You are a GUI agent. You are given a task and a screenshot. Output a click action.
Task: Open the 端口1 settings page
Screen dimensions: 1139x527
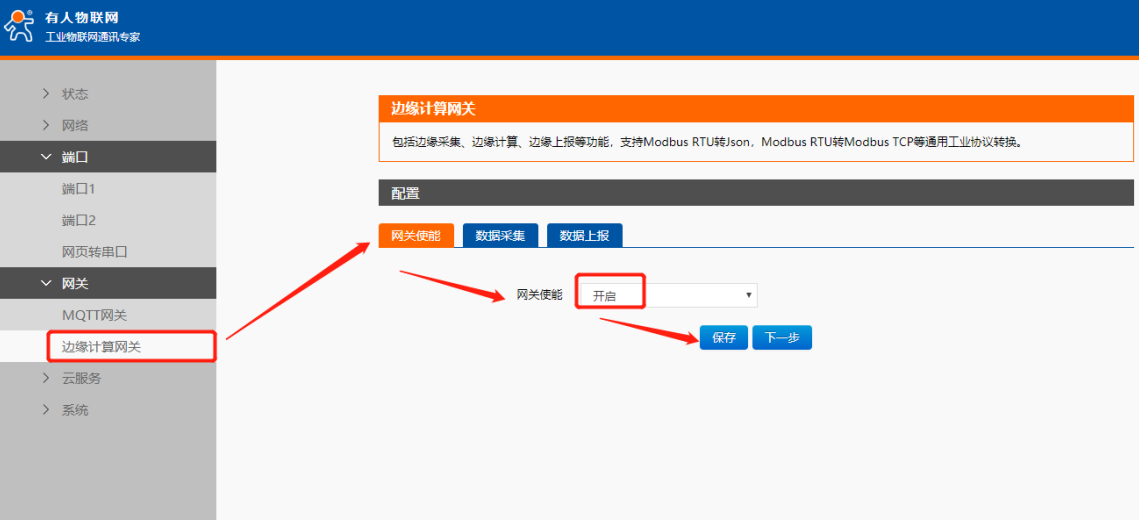78,189
